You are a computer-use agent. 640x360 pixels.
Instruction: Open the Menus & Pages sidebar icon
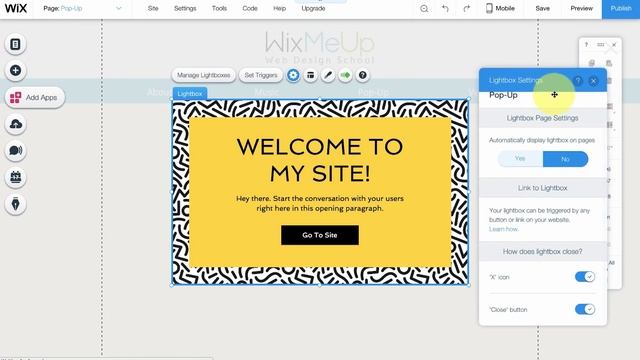click(x=16, y=44)
